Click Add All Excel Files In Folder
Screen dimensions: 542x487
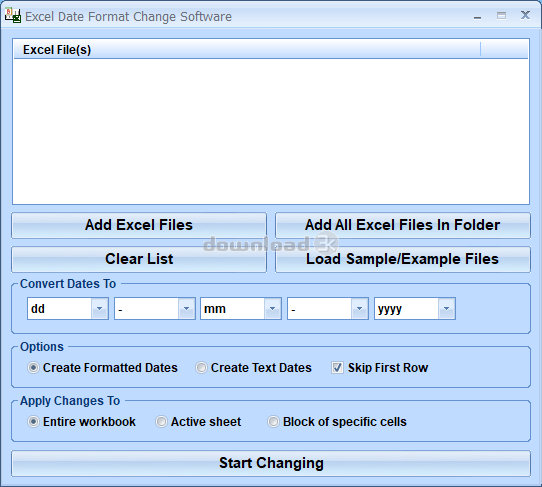tap(403, 225)
